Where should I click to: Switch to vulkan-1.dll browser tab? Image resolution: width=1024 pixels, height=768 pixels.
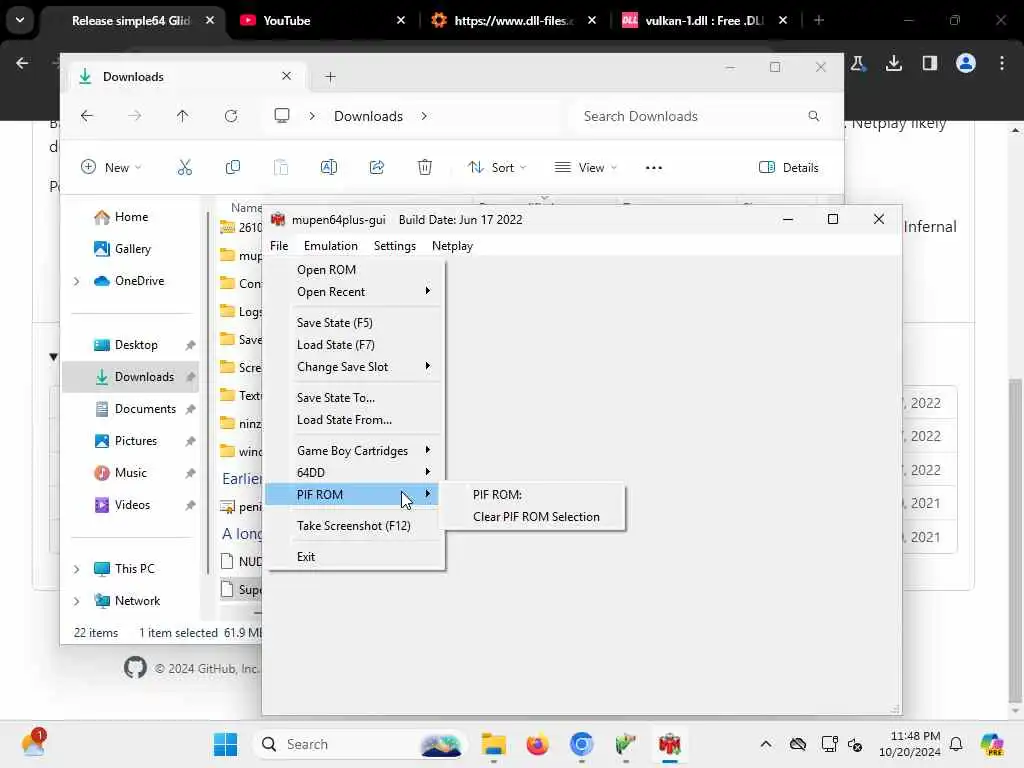click(x=702, y=21)
